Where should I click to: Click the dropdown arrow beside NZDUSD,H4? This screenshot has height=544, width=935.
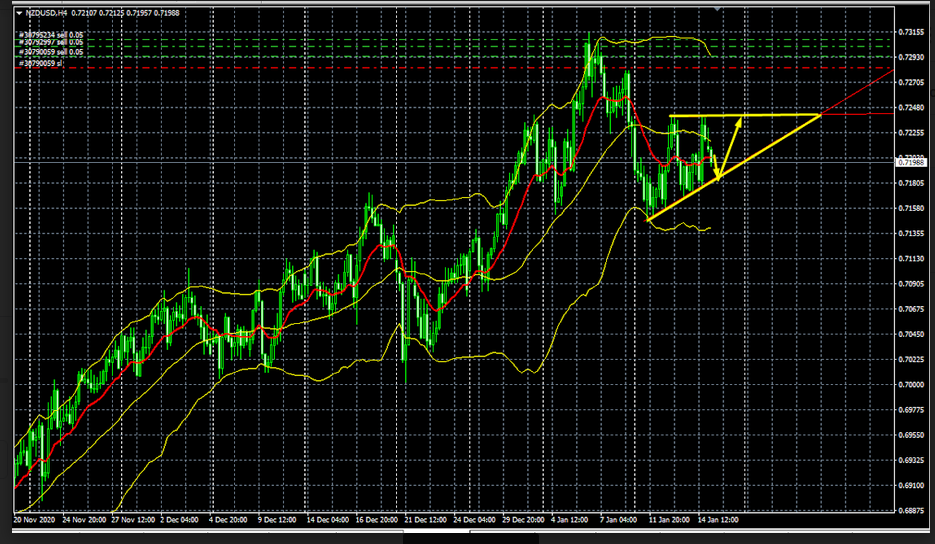19,12
